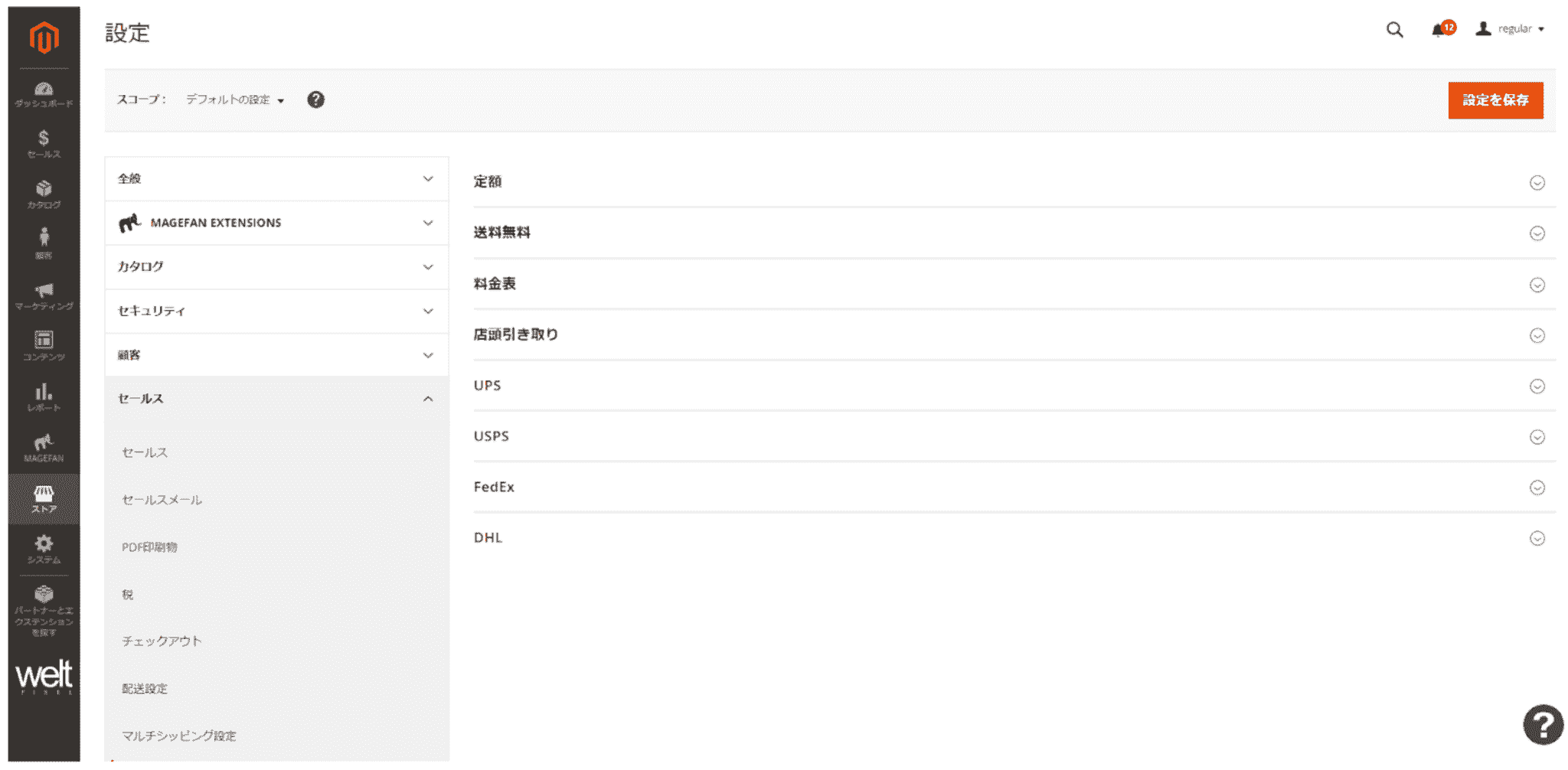Select the セールス icon in the sidebar
The width and height of the screenshot is (1568, 770).
pyautogui.click(x=44, y=144)
